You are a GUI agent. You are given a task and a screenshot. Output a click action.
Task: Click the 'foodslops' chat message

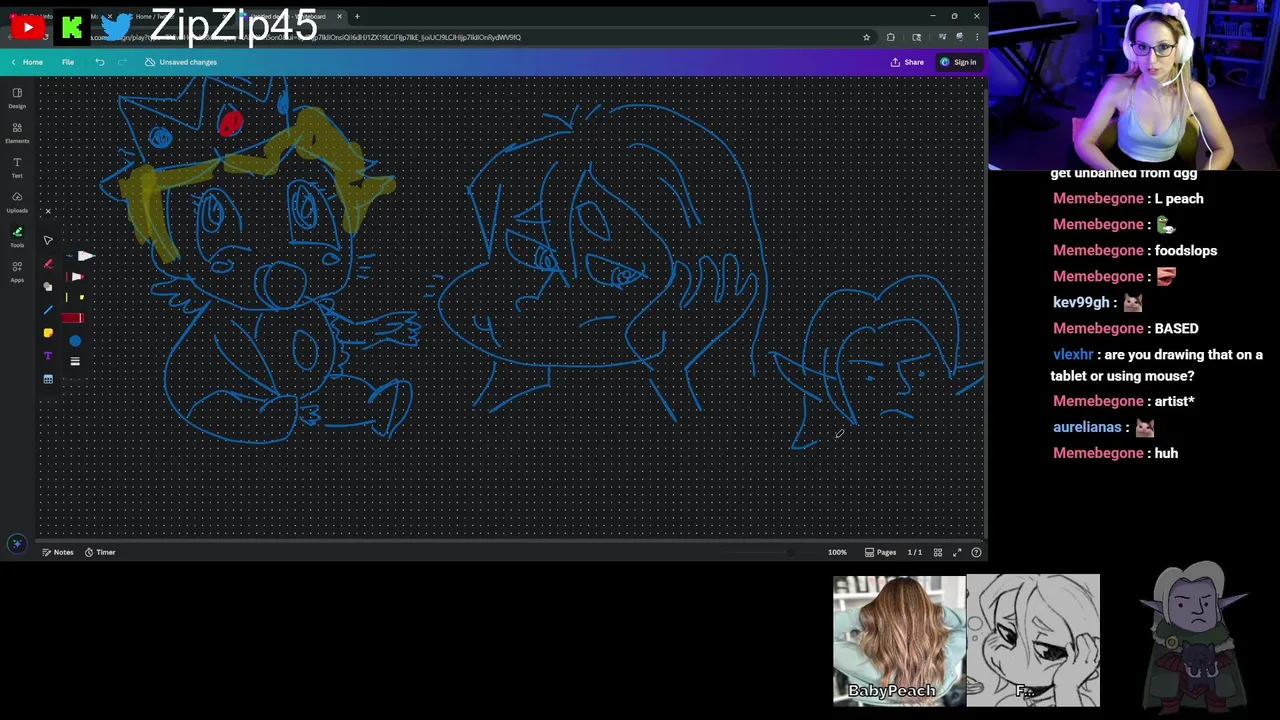(1186, 250)
